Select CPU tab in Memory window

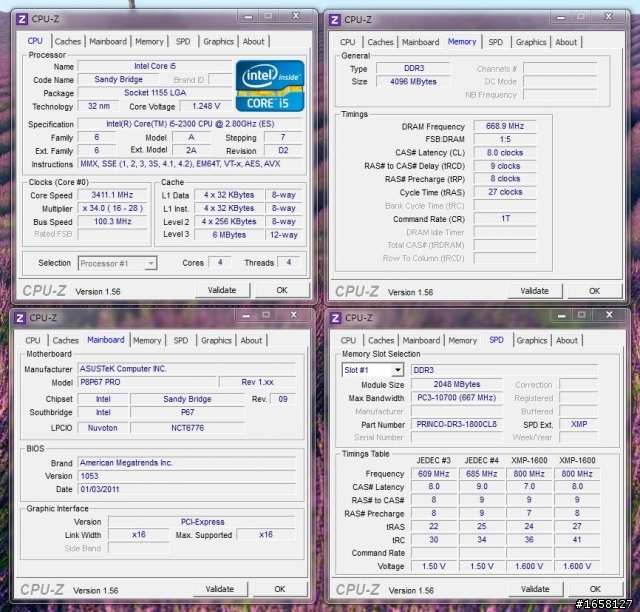pyautogui.click(x=348, y=42)
